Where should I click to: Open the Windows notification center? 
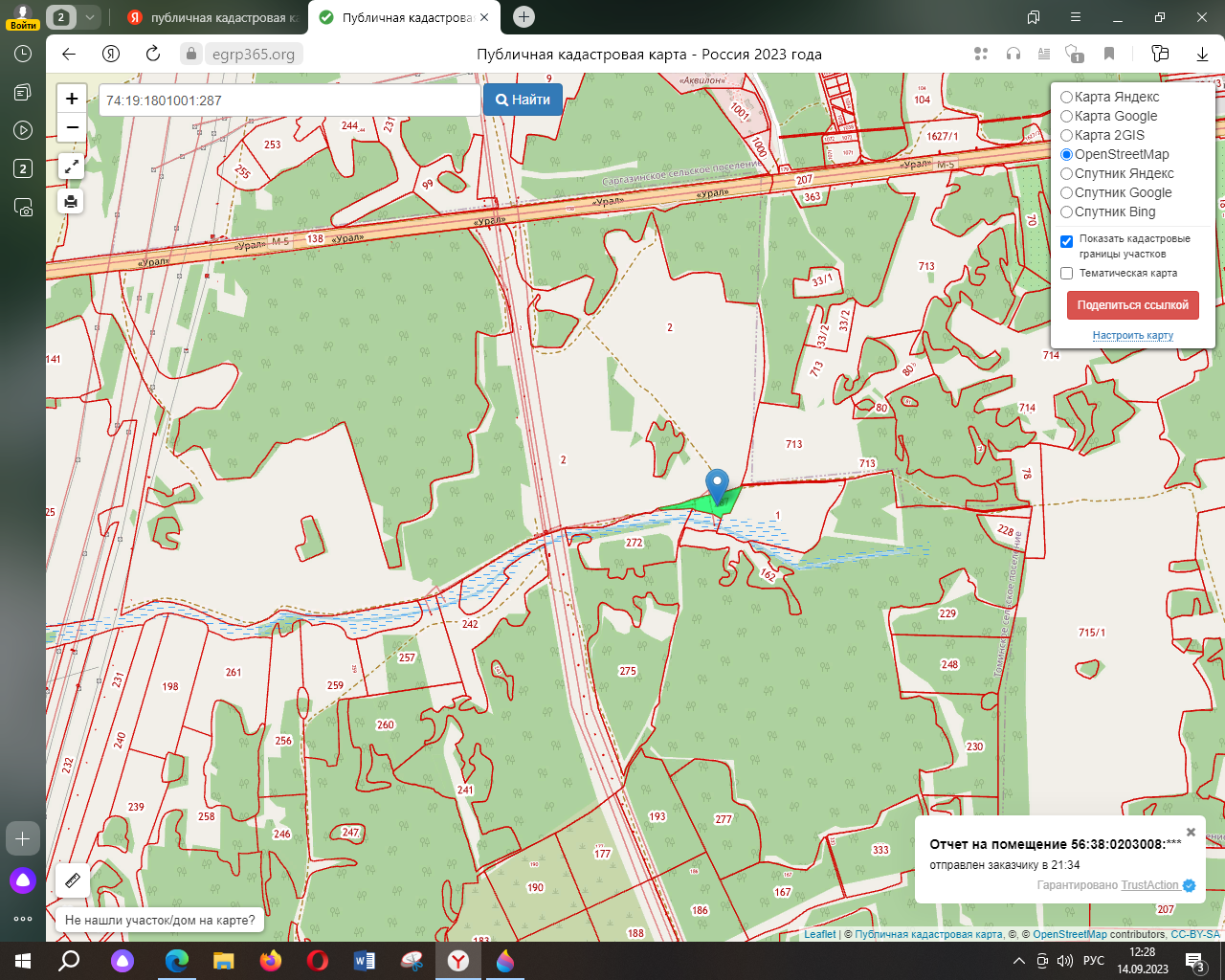tap(1194, 961)
